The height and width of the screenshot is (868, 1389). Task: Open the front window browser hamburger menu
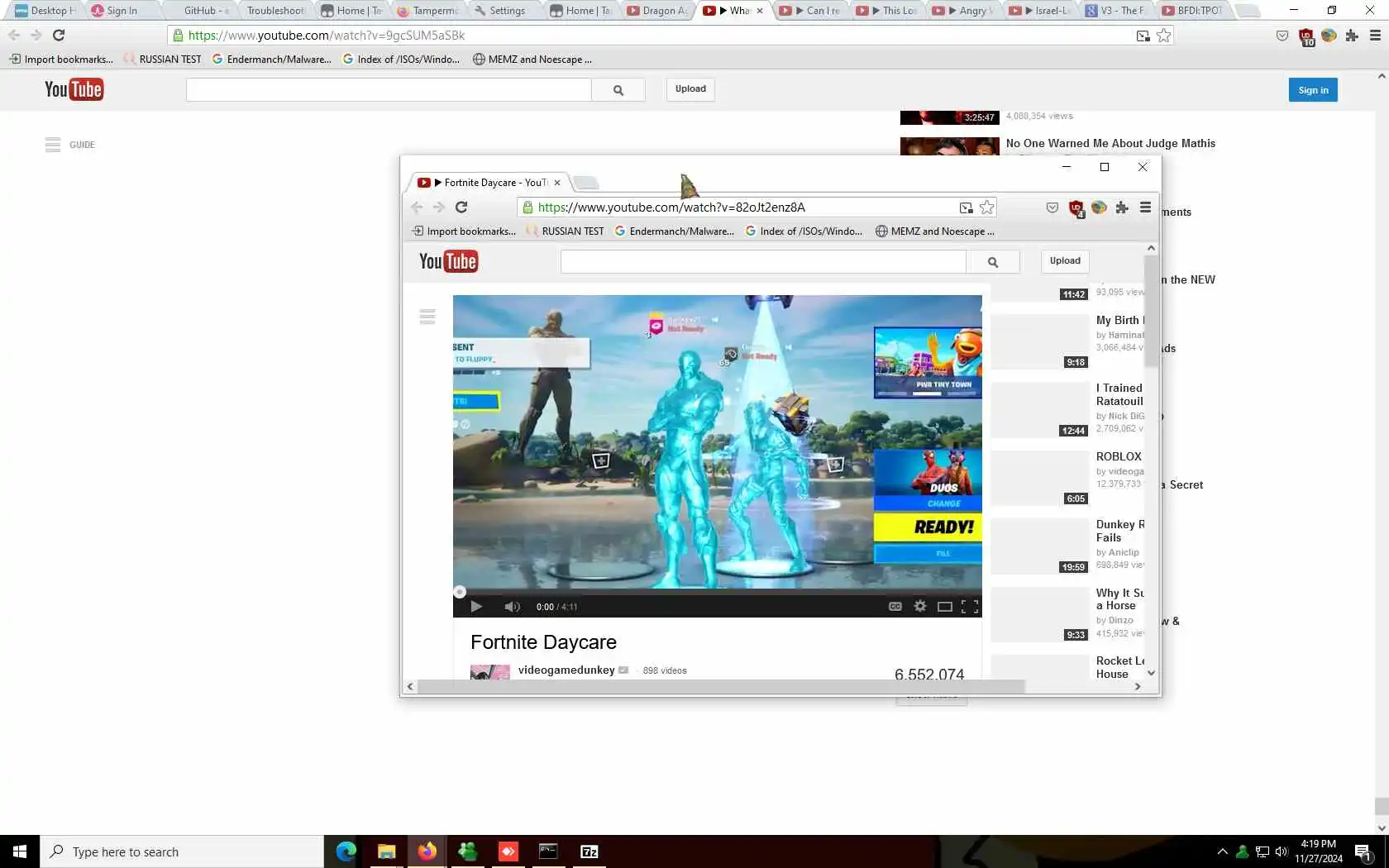pyautogui.click(x=1145, y=207)
